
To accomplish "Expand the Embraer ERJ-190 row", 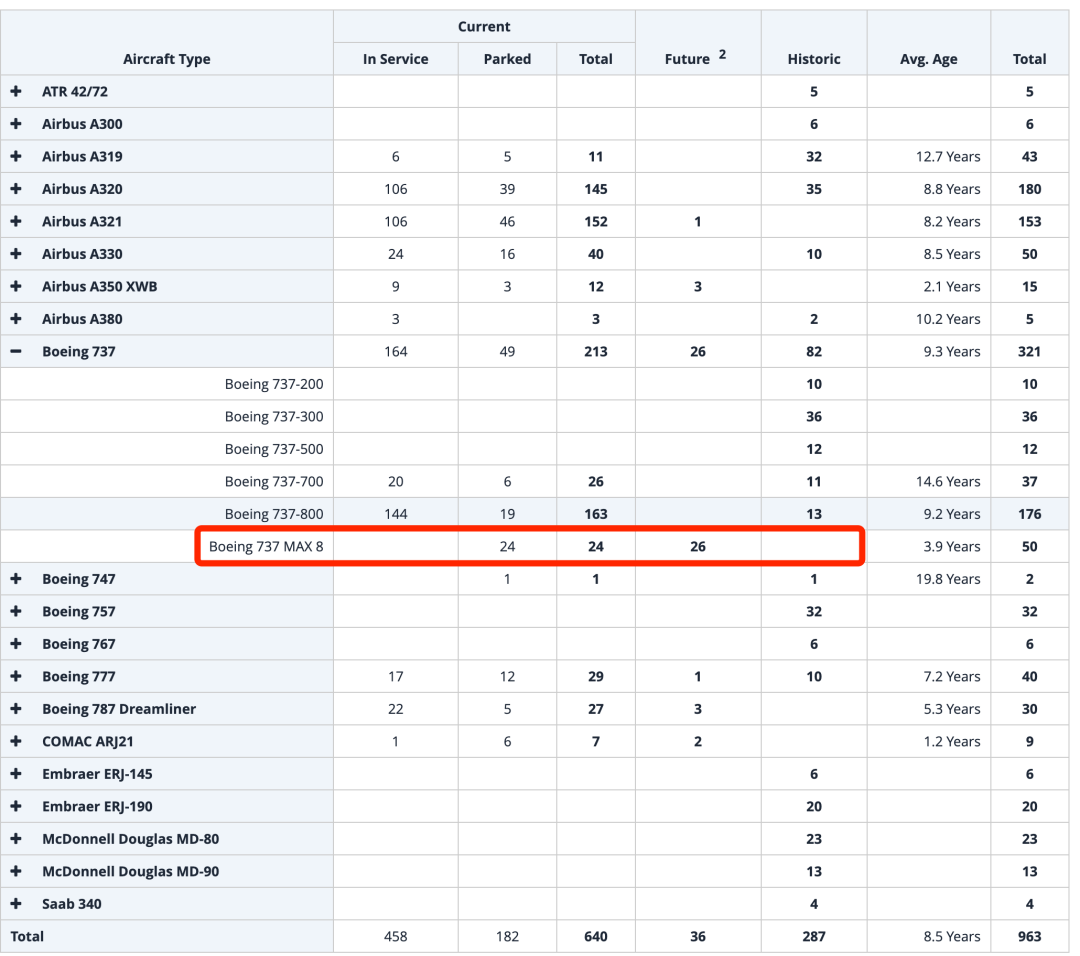I will pyautogui.click(x=16, y=807).
